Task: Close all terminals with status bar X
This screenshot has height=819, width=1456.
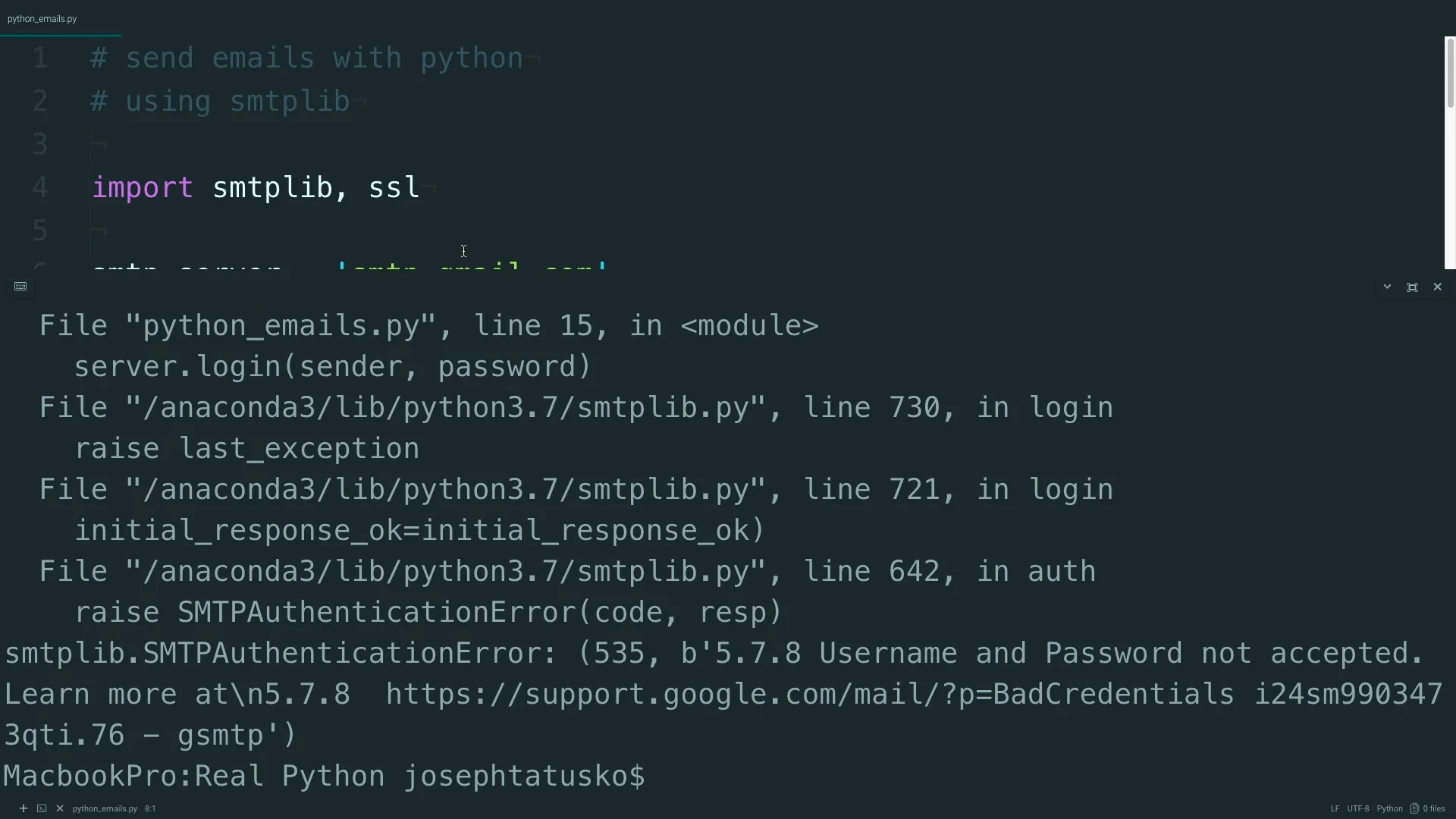Action: coord(60,808)
